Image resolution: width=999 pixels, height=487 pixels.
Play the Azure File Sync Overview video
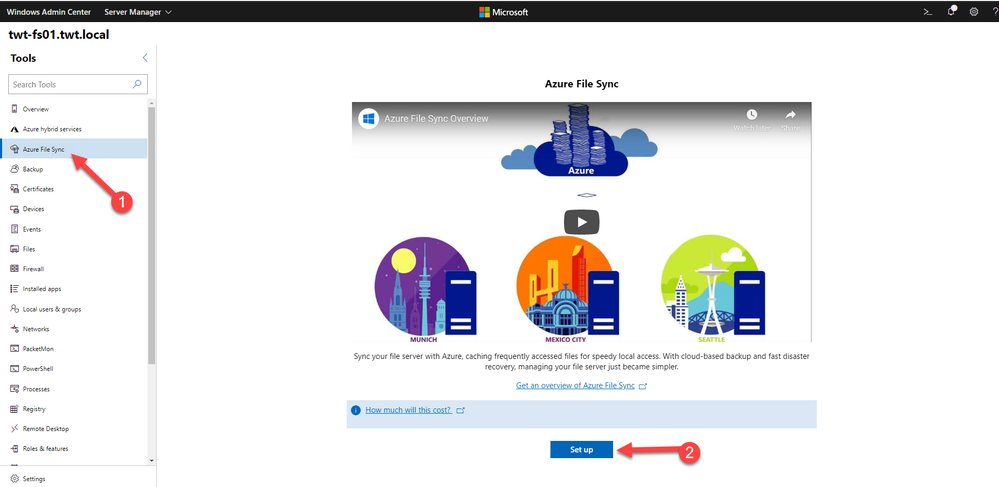tap(581, 222)
